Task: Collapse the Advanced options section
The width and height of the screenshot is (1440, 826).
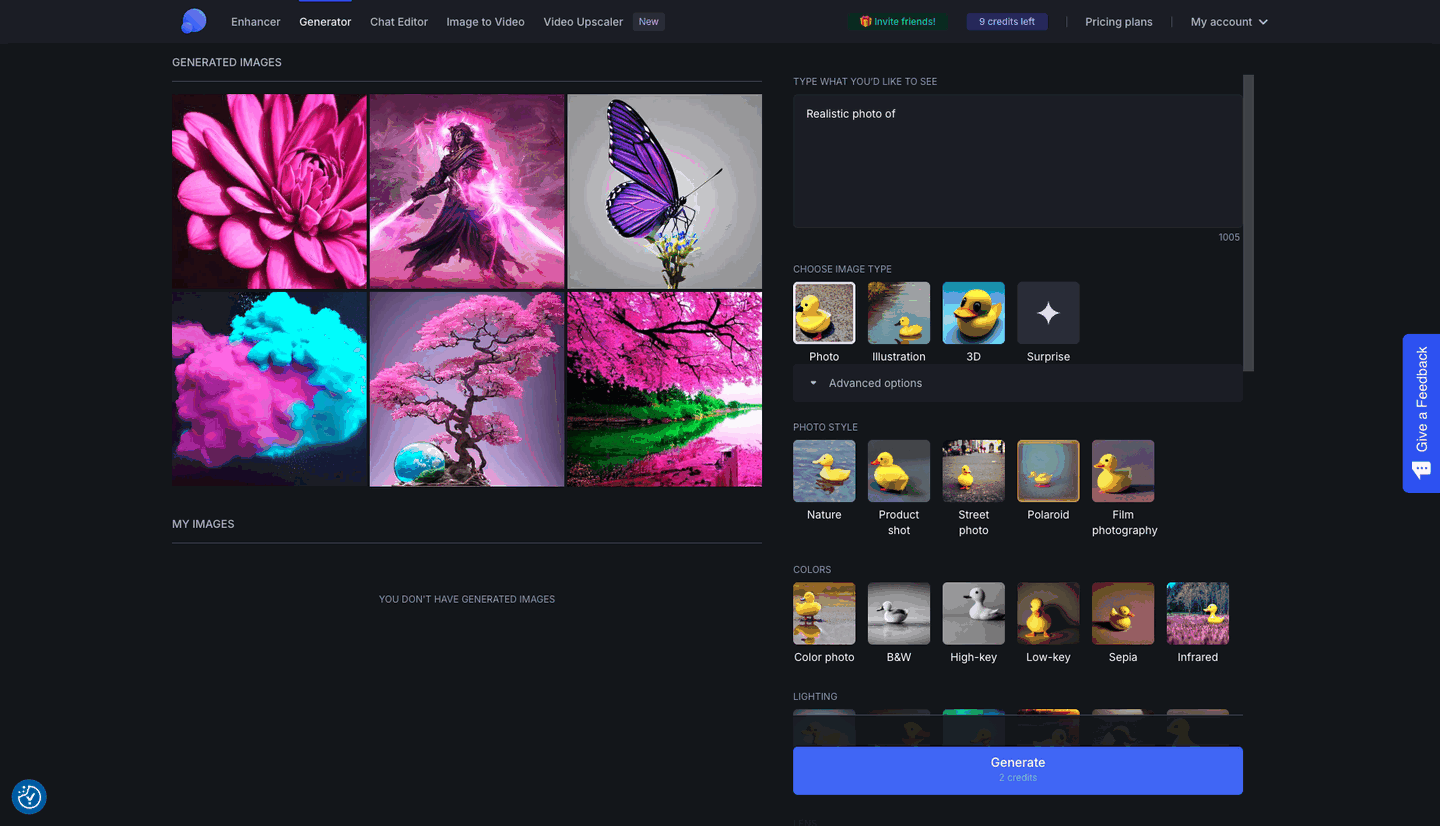Action: tap(1018, 383)
